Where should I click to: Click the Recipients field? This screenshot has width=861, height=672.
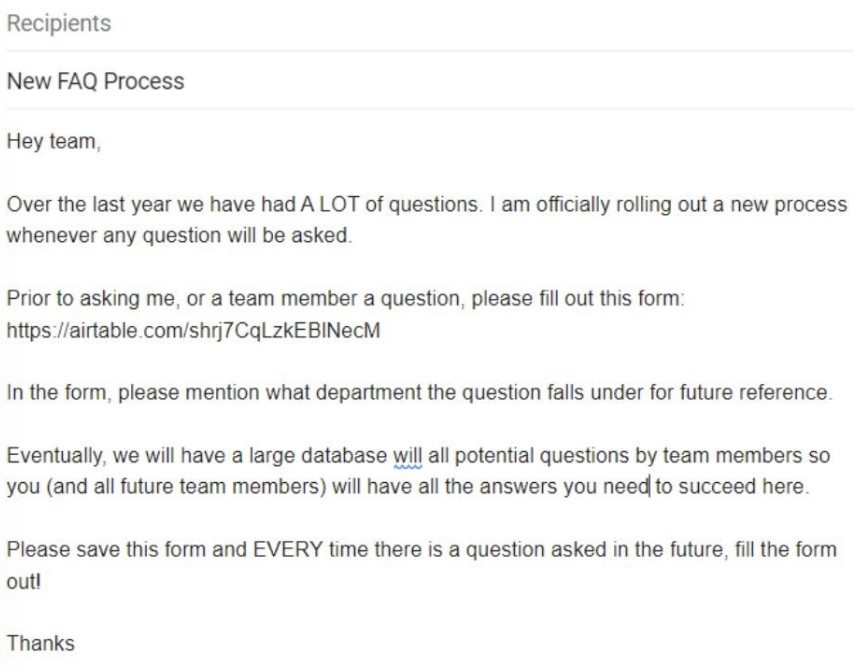tap(59, 24)
